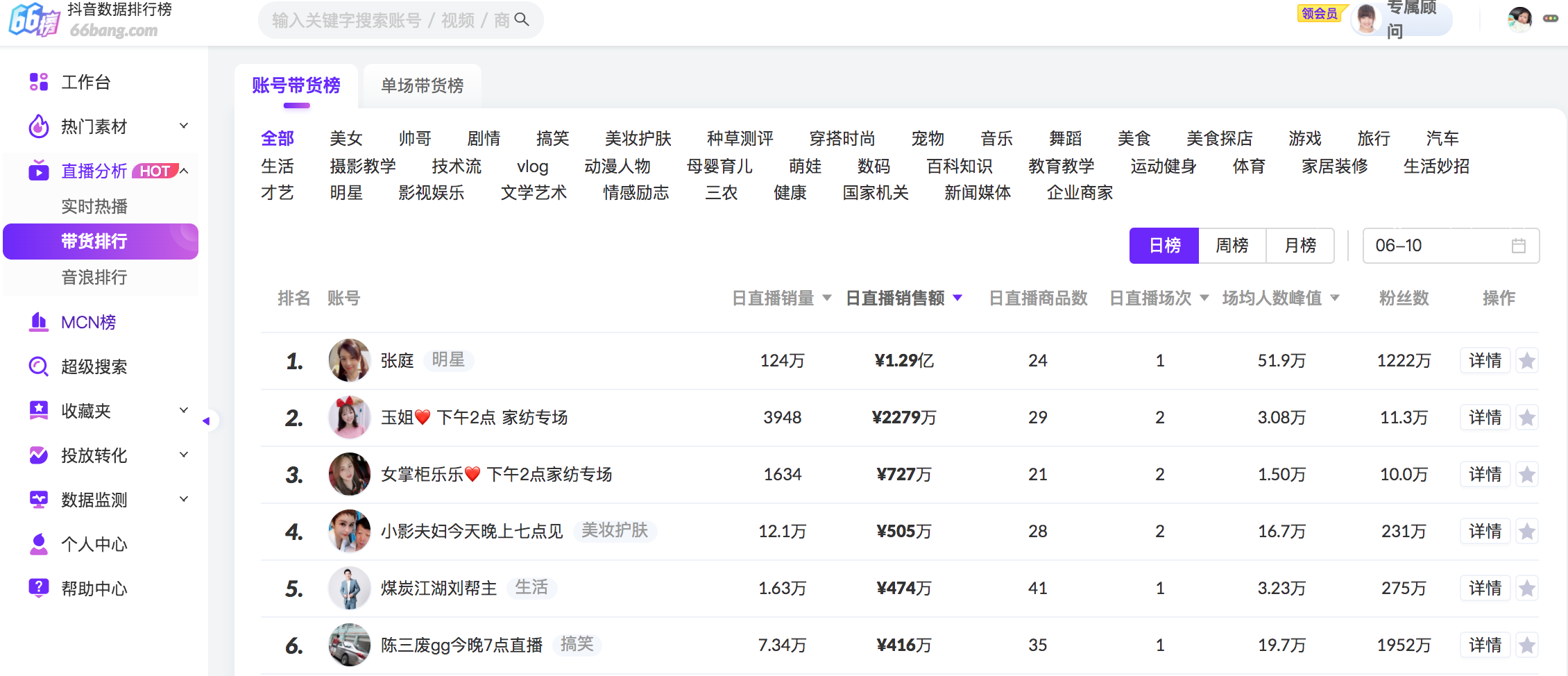Viewport: 1568px width, 676px height.
Task: Click the 热门素材 flame icon
Action: tap(39, 126)
